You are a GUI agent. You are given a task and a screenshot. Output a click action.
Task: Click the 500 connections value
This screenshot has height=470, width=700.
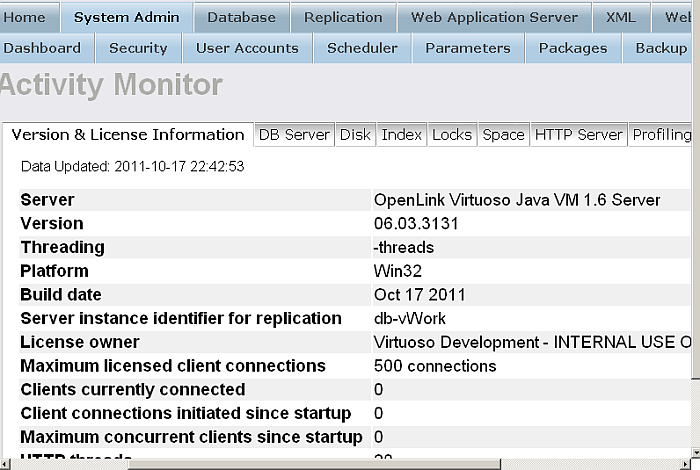pos(435,366)
